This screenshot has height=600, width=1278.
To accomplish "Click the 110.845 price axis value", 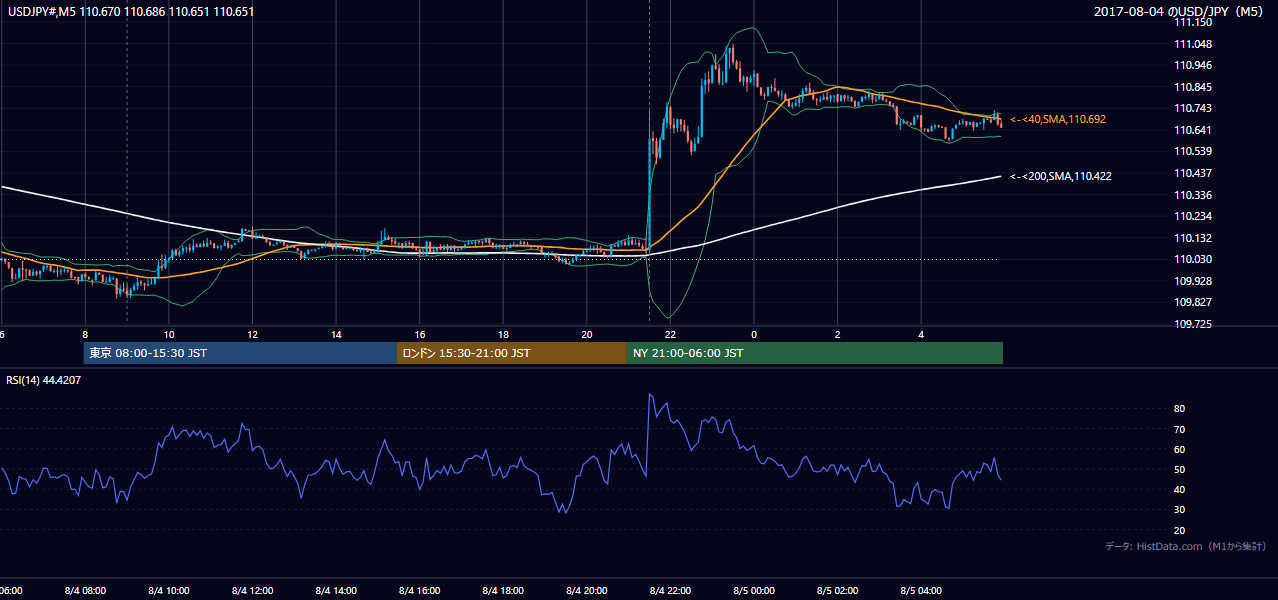I will 1193,87.
